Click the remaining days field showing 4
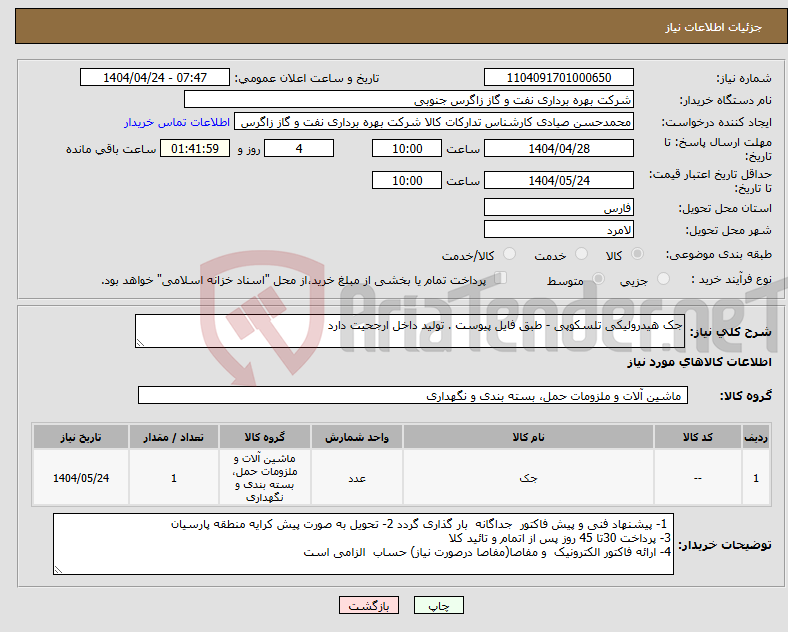788x632 pixels. pos(299,149)
